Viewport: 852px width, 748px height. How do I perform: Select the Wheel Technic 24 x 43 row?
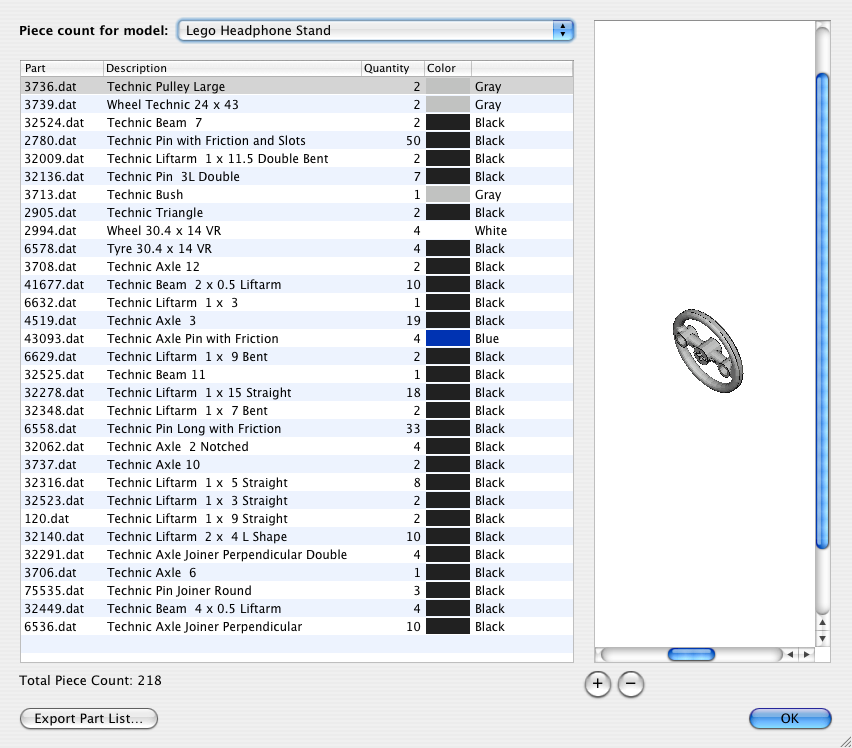(x=297, y=104)
